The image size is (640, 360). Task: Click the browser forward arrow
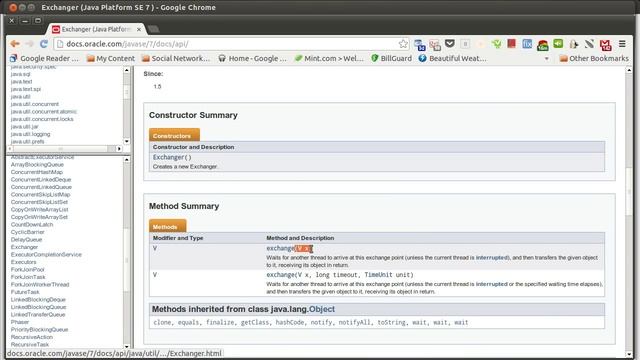pos(30,44)
